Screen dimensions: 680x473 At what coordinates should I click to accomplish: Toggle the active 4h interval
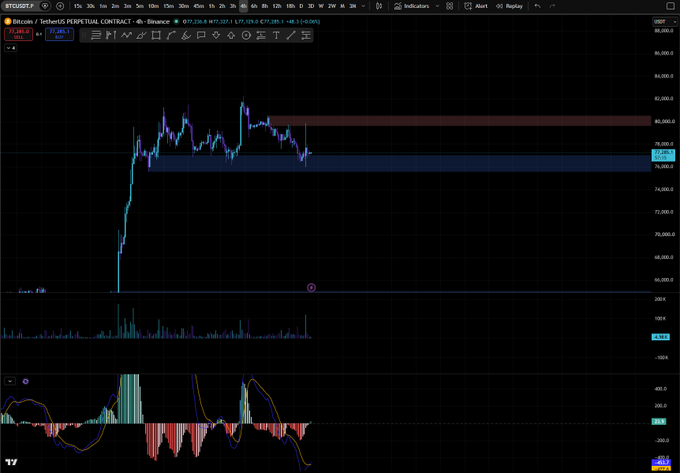click(243, 6)
